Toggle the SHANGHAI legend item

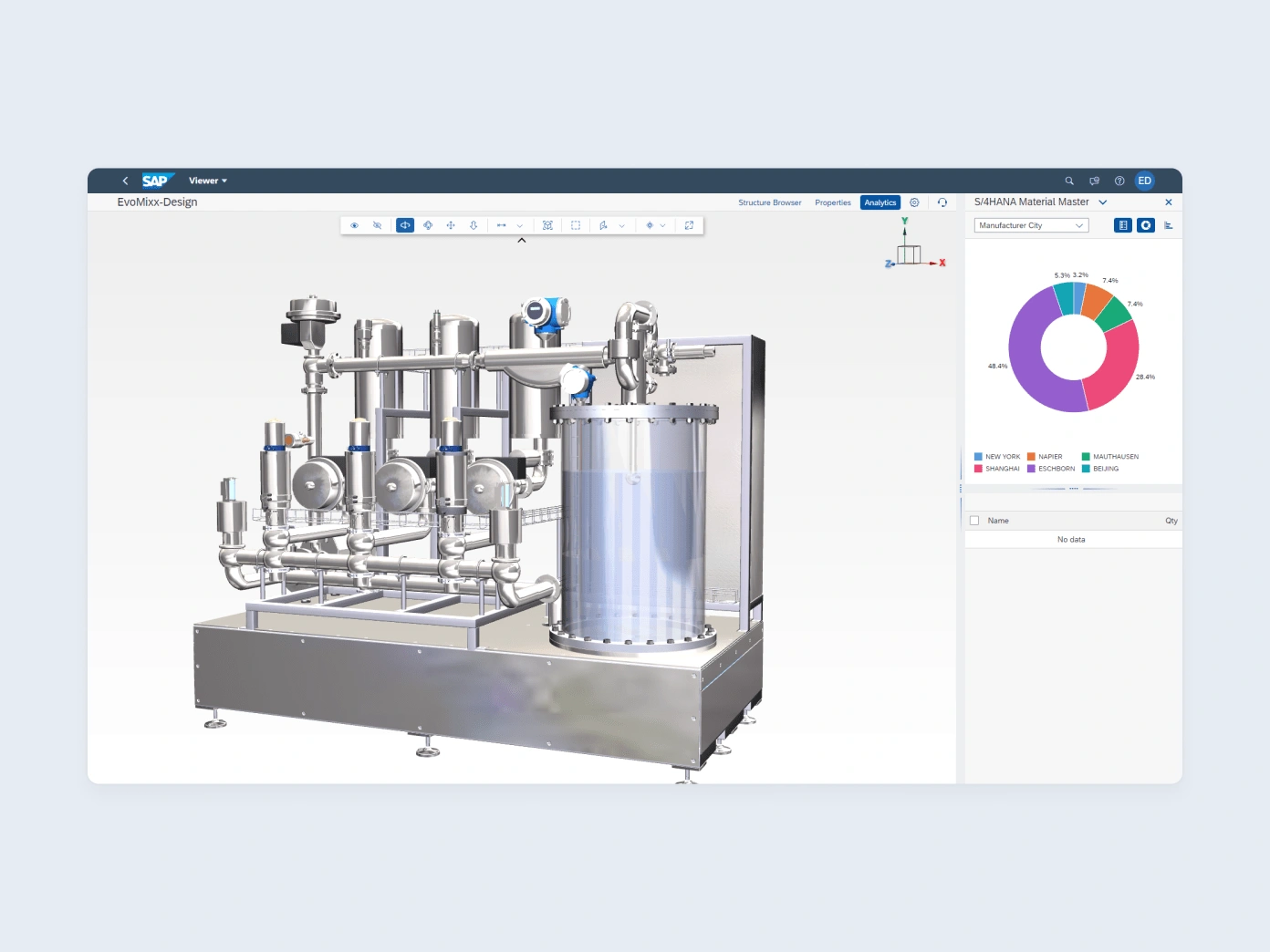tap(997, 469)
